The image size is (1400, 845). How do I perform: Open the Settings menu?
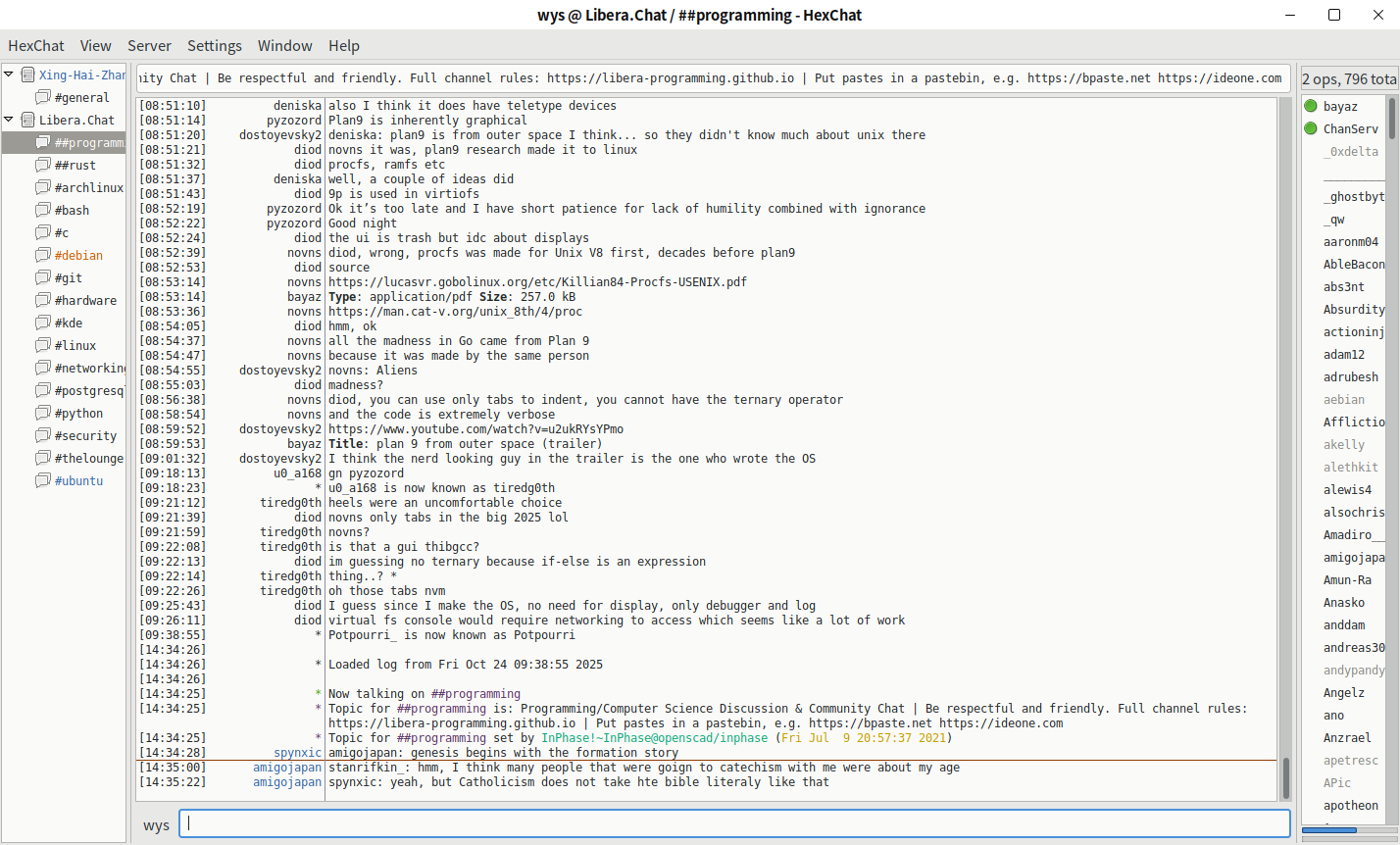tap(214, 46)
